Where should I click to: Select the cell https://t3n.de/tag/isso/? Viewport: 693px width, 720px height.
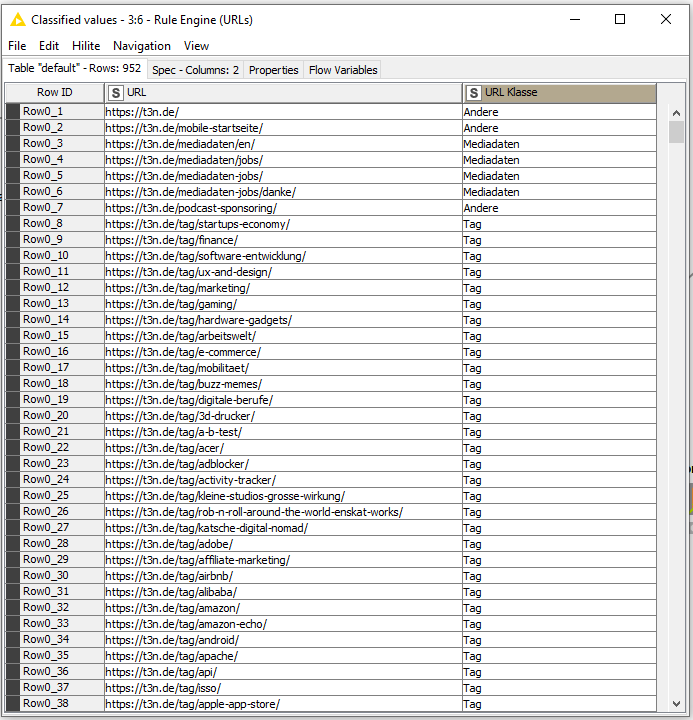click(283, 688)
